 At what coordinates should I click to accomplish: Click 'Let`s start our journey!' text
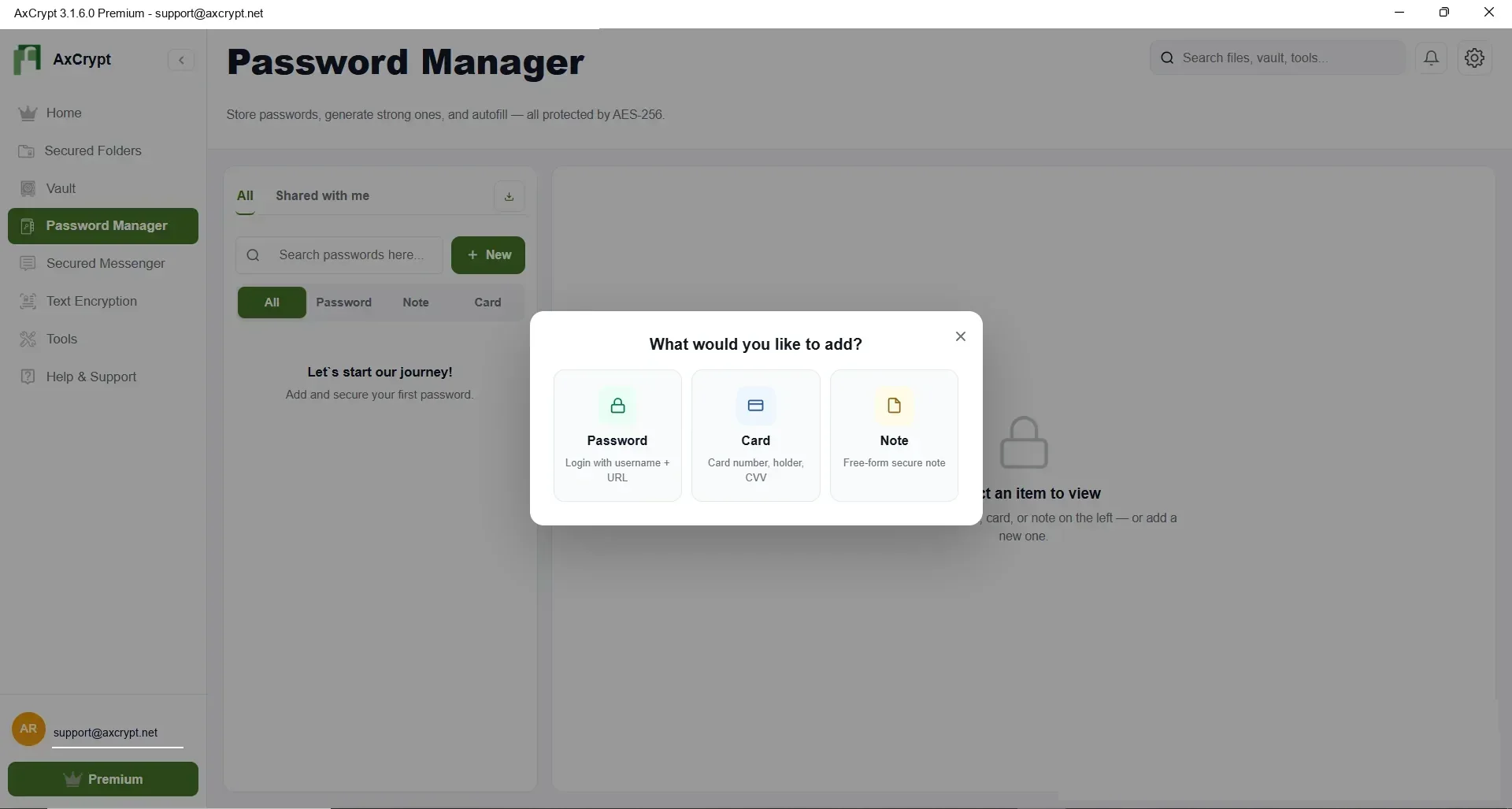coord(380,373)
